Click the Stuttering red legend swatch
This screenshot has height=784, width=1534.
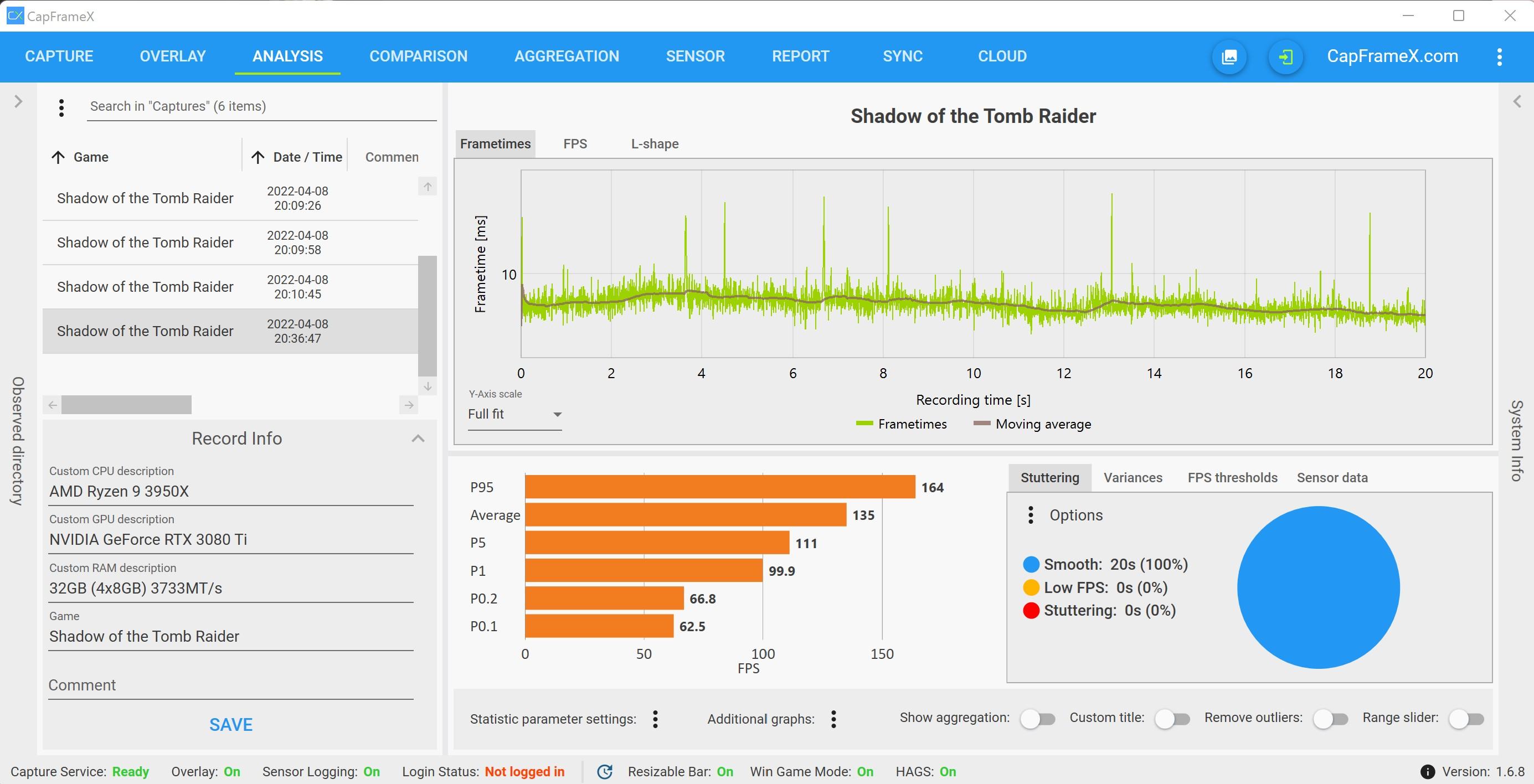1031,611
